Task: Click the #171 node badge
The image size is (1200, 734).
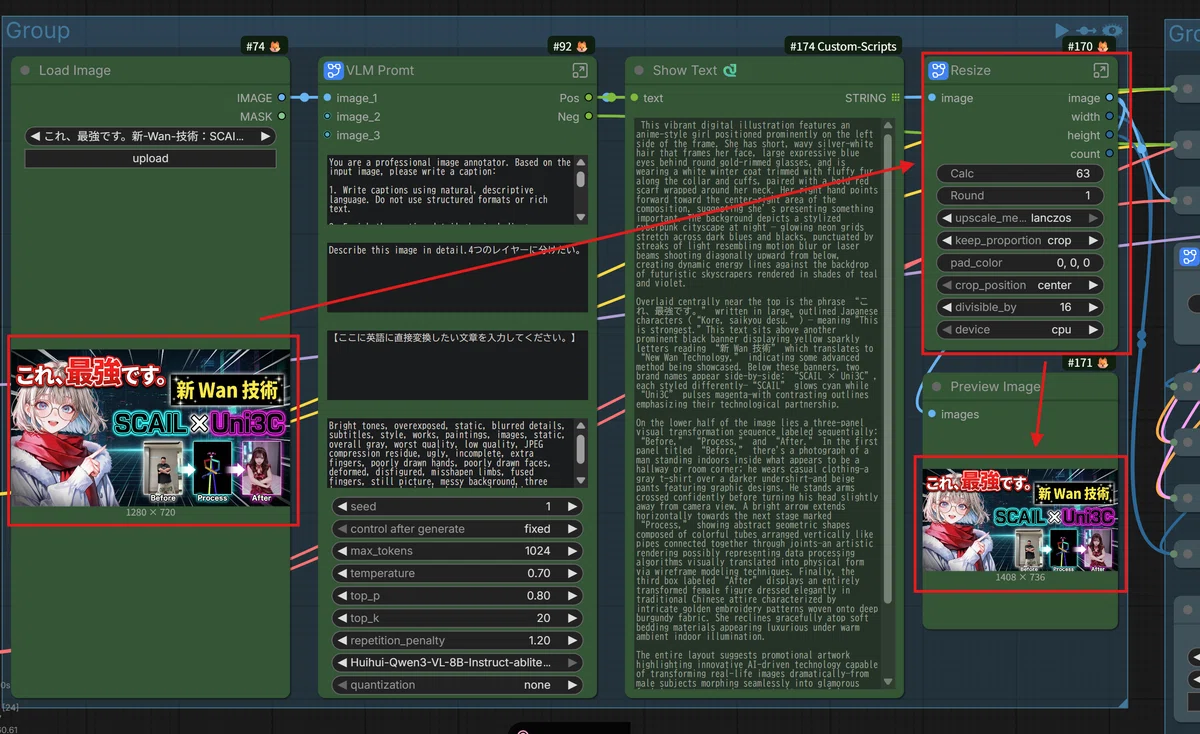Action: pyautogui.click(x=1088, y=362)
